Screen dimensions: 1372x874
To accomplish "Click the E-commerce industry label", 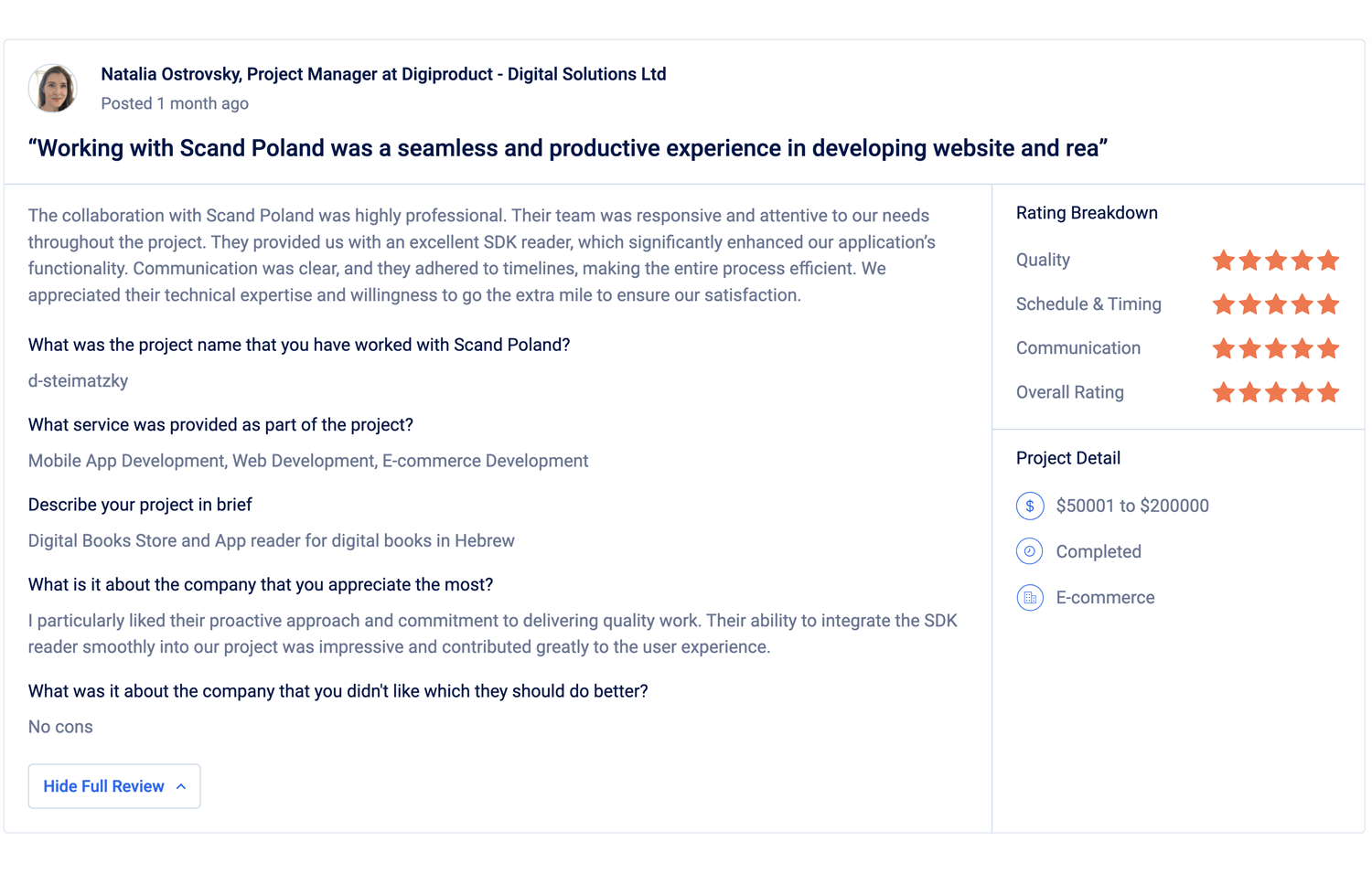I will coord(1105,598).
